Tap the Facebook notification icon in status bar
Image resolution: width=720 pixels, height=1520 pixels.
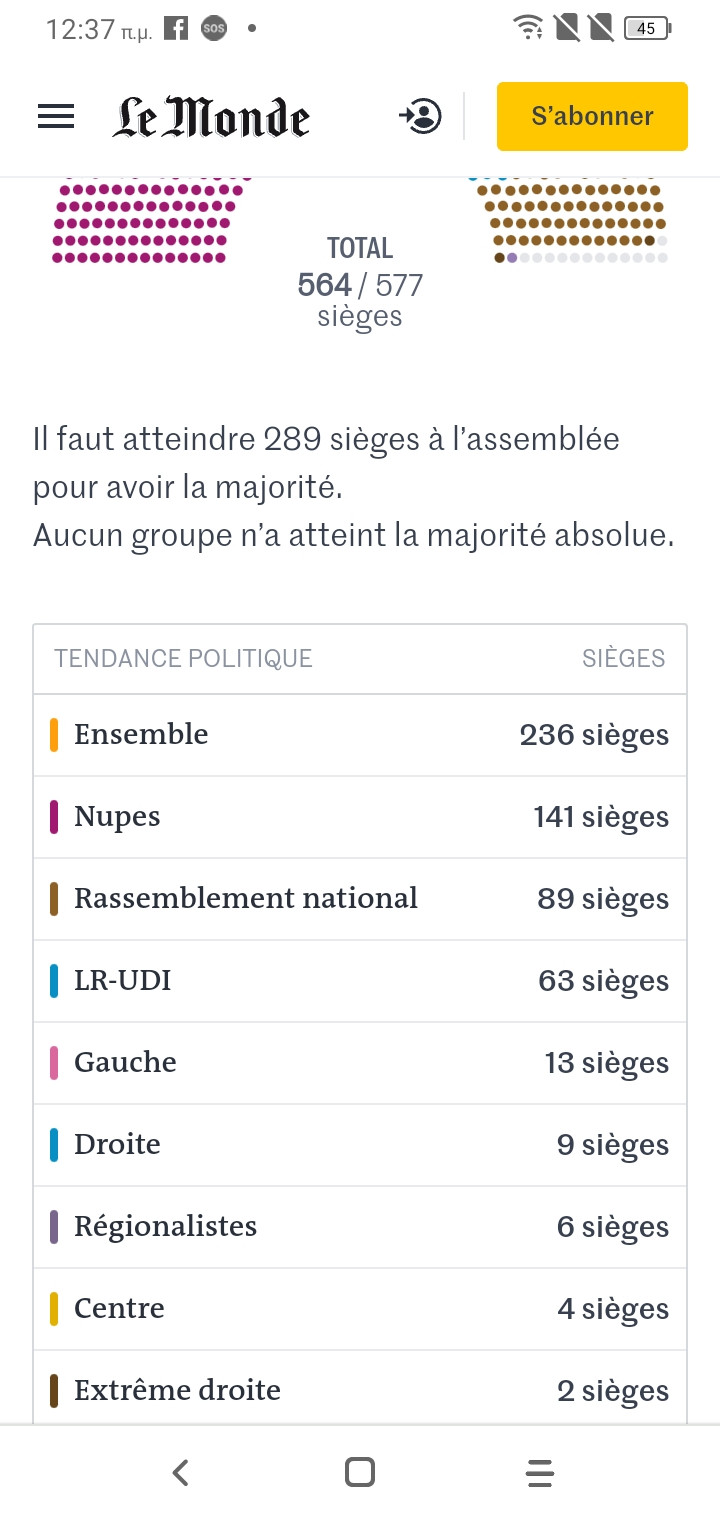176,29
